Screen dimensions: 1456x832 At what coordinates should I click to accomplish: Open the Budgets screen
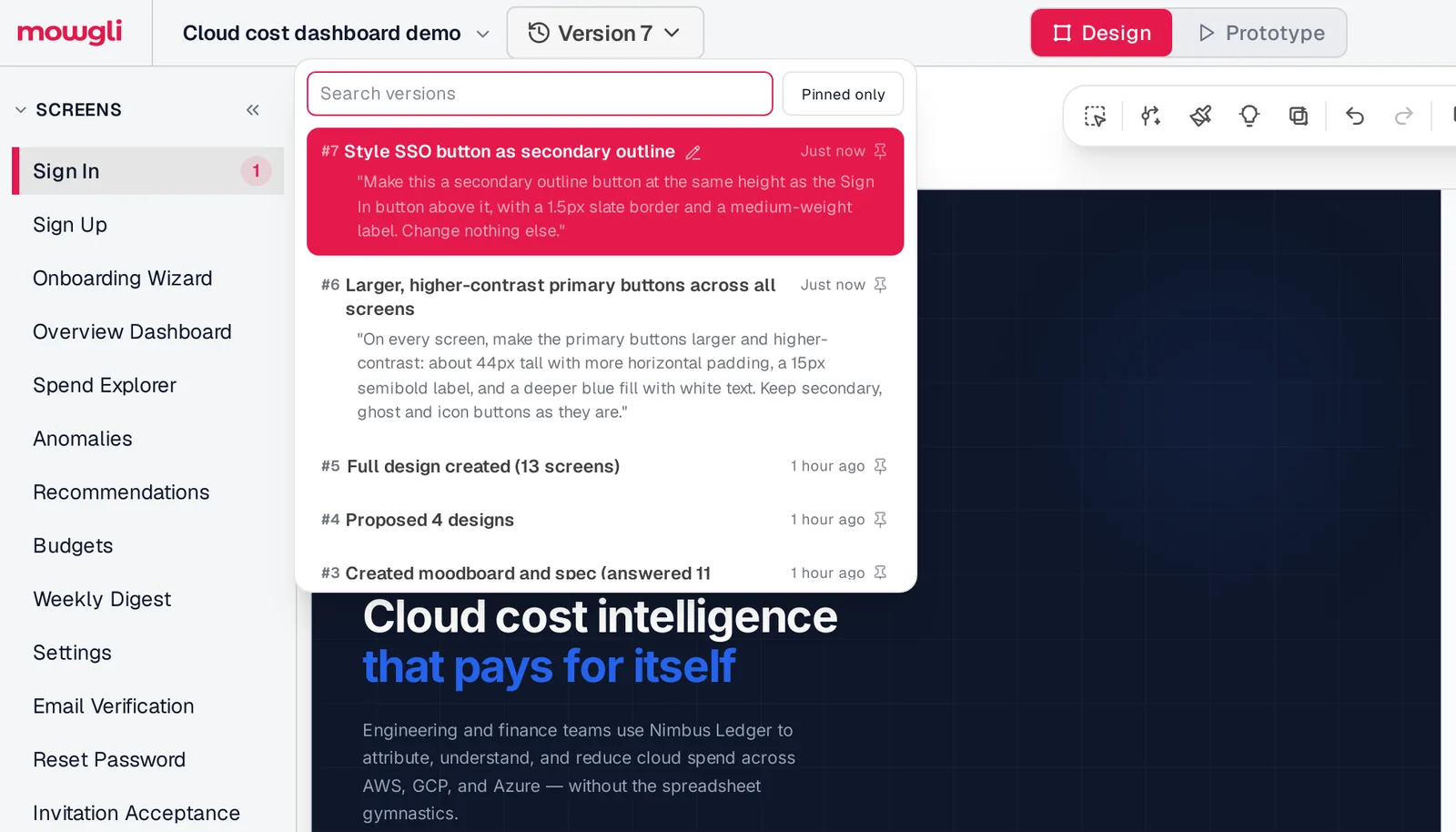148,546
